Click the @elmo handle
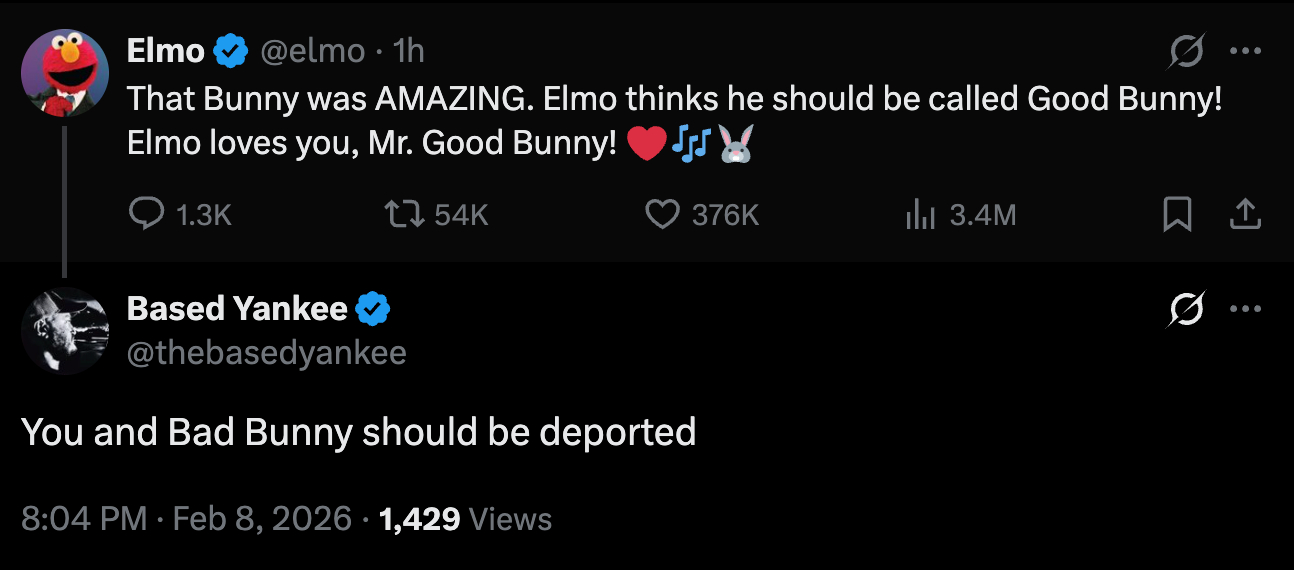Image resolution: width=1294 pixels, height=570 pixels. coord(313,51)
